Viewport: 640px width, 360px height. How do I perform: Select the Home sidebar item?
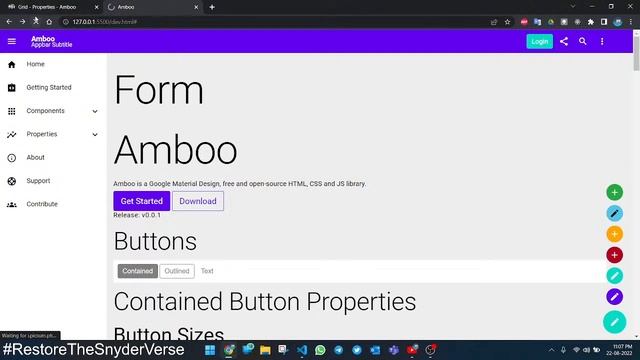53,64
